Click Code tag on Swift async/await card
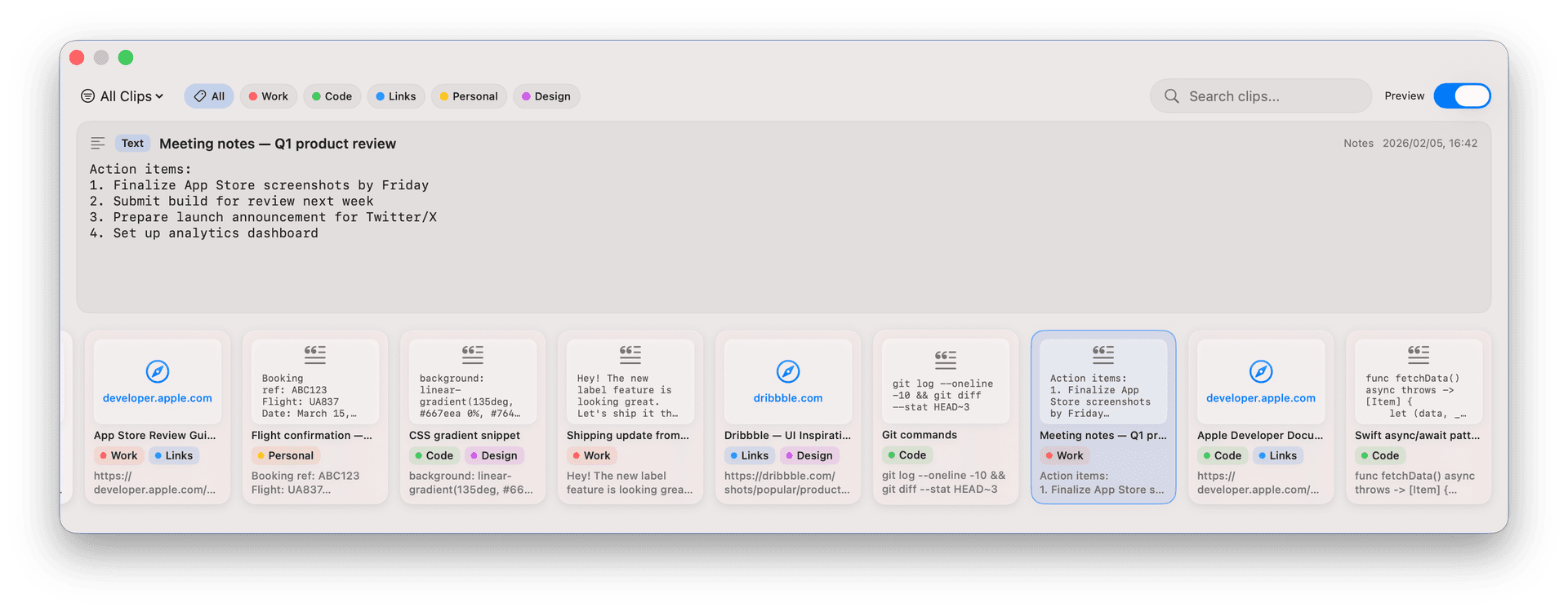This screenshot has width=1568, height=612. (1379, 456)
